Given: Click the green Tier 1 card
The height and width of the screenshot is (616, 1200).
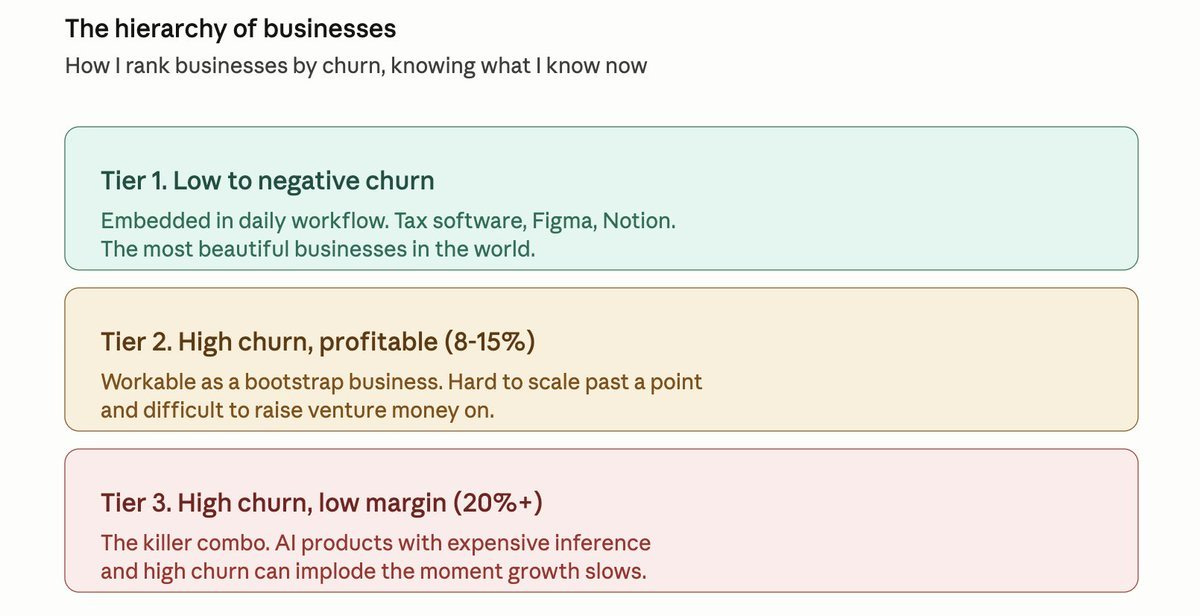Looking at the screenshot, I should (x=601, y=198).
